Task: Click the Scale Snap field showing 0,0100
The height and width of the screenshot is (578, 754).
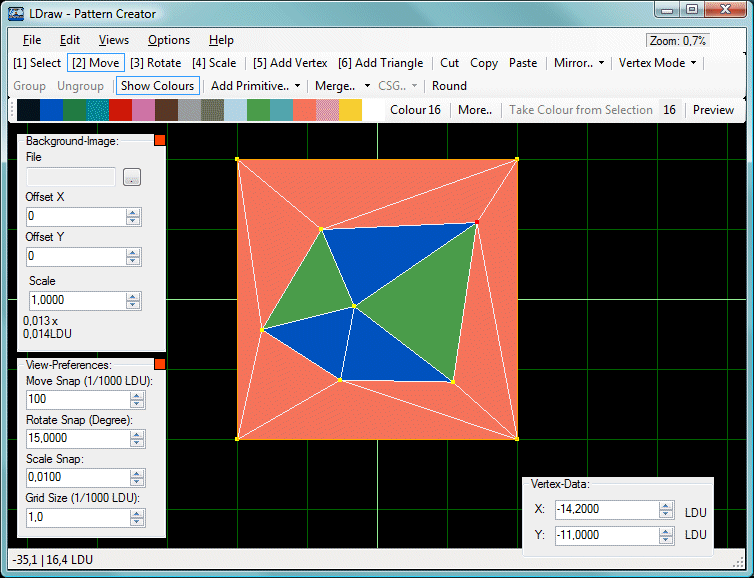Action: 78,477
